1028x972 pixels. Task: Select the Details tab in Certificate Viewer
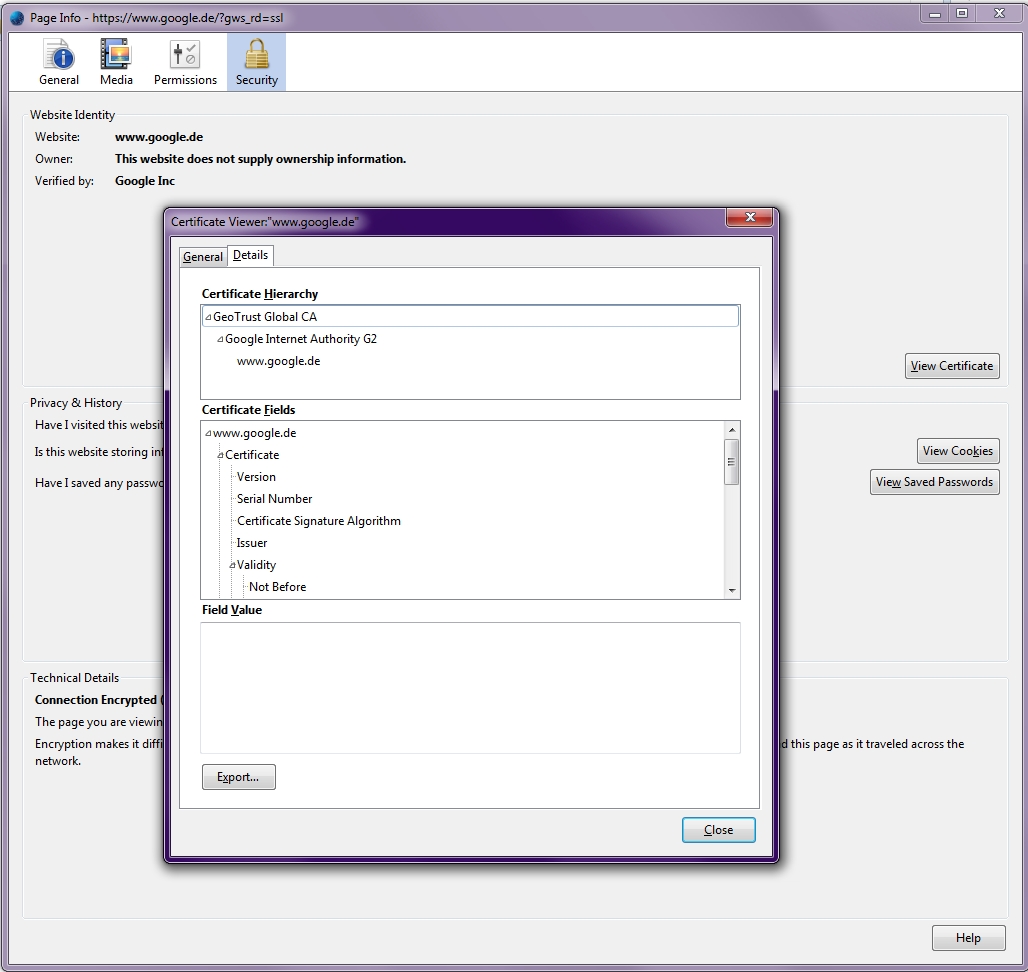pyautogui.click(x=250, y=255)
